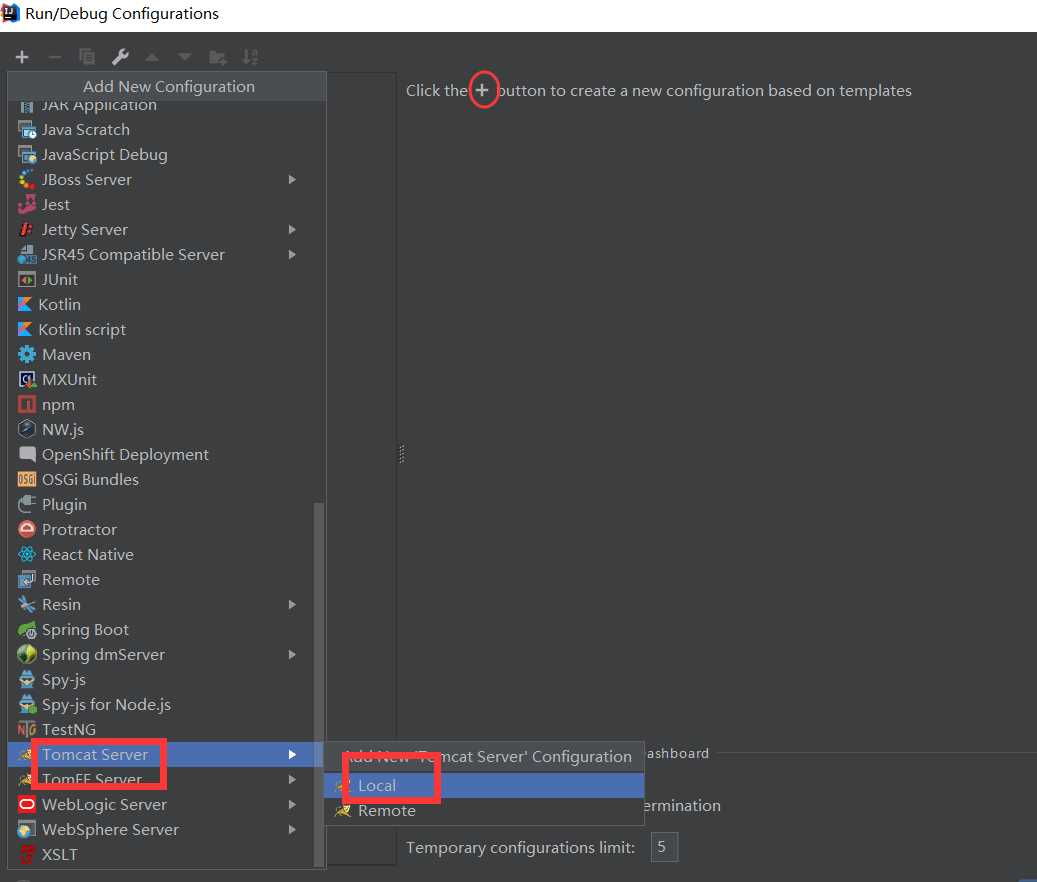Click the Jetty Server icon
This screenshot has width=1037, height=882.
26,229
